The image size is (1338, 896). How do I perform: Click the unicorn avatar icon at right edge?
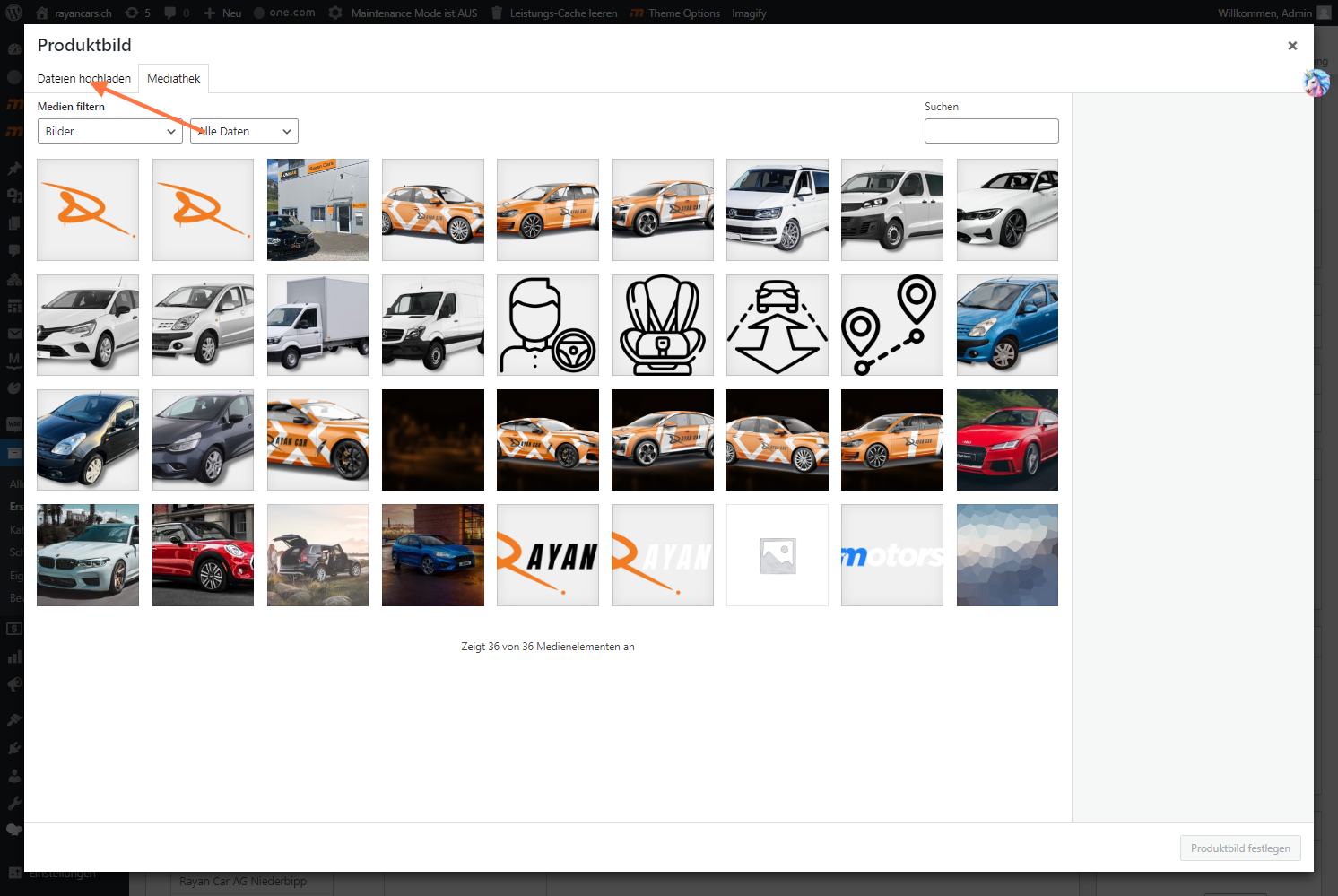click(1316, 83)
